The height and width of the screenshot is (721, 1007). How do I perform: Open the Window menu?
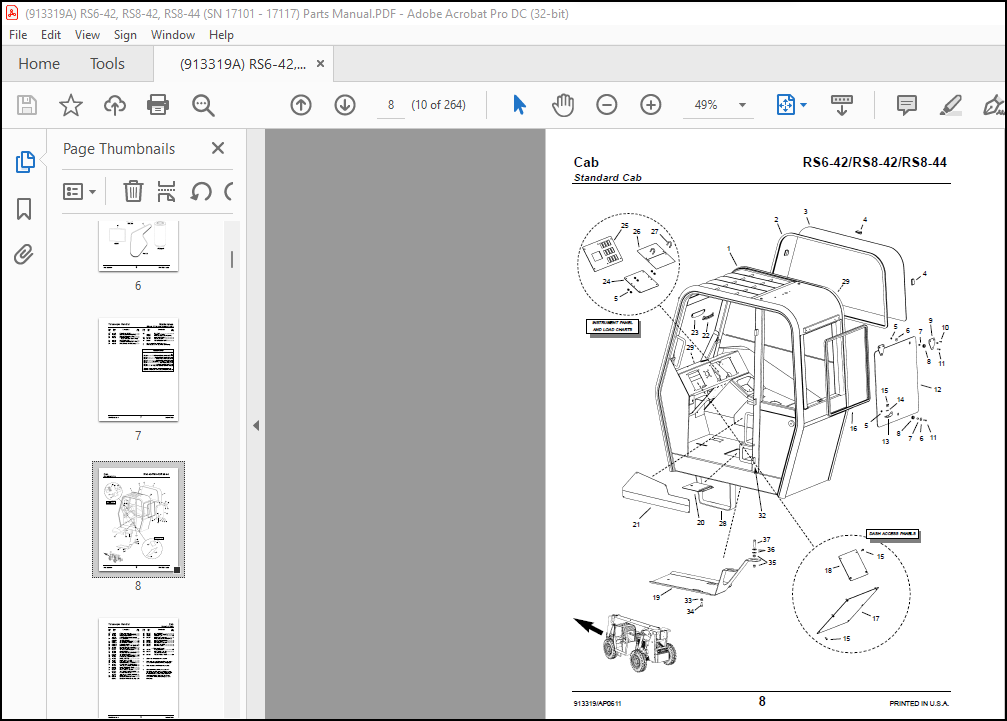tap(173, 35)
